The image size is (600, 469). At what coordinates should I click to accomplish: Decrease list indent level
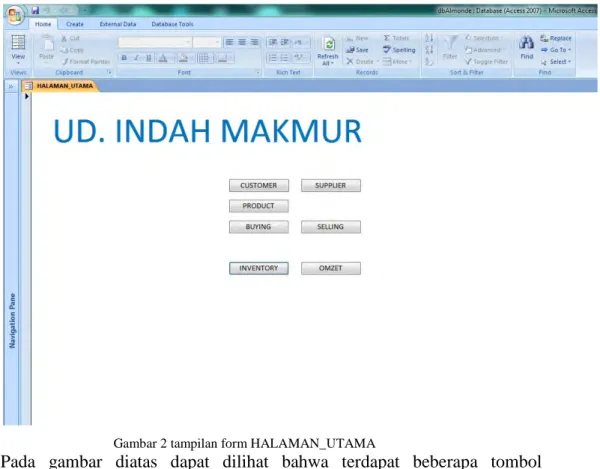point(272,42)
